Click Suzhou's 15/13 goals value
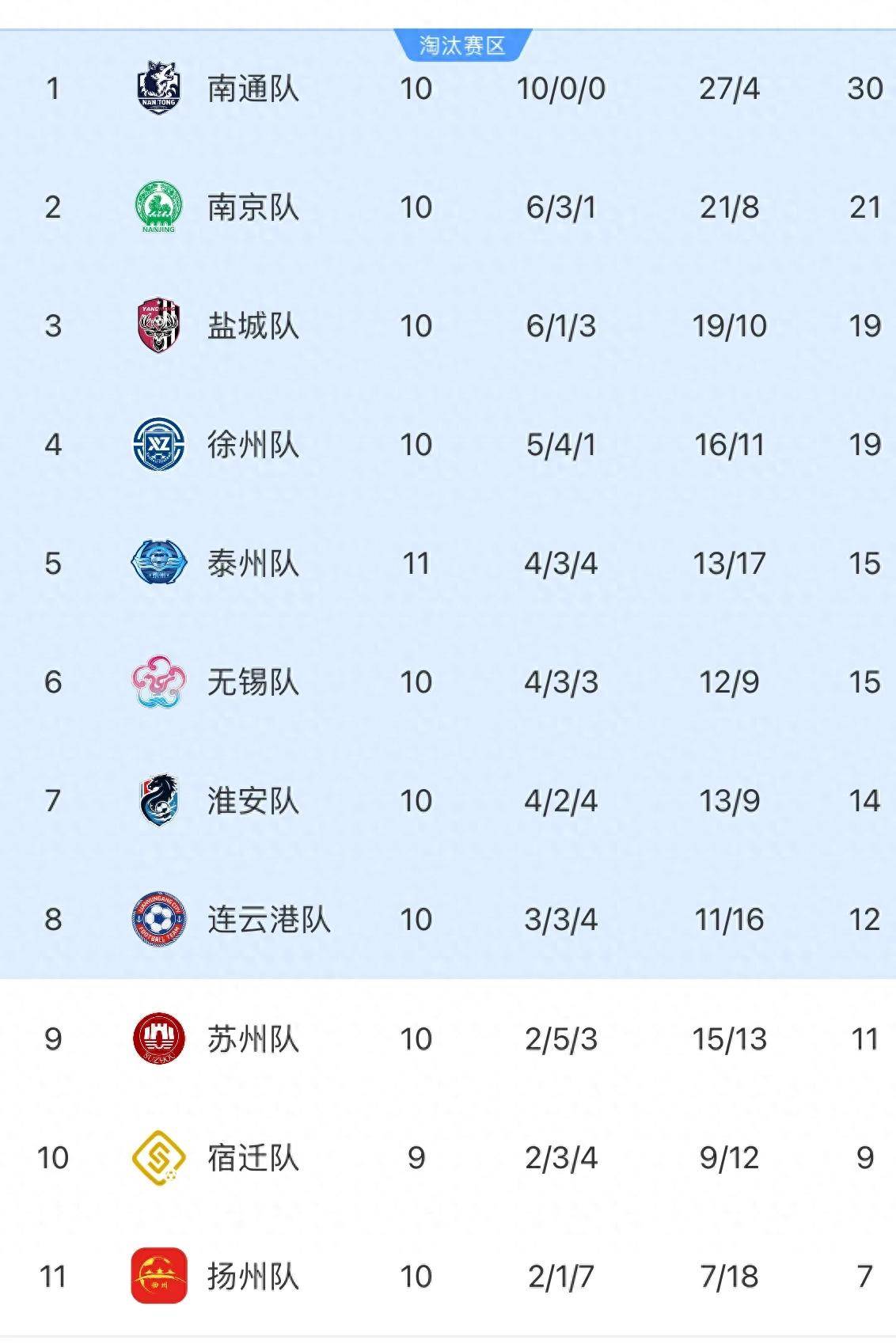The width and height of the screenshot is (896, 1344). click(730, 1039)
